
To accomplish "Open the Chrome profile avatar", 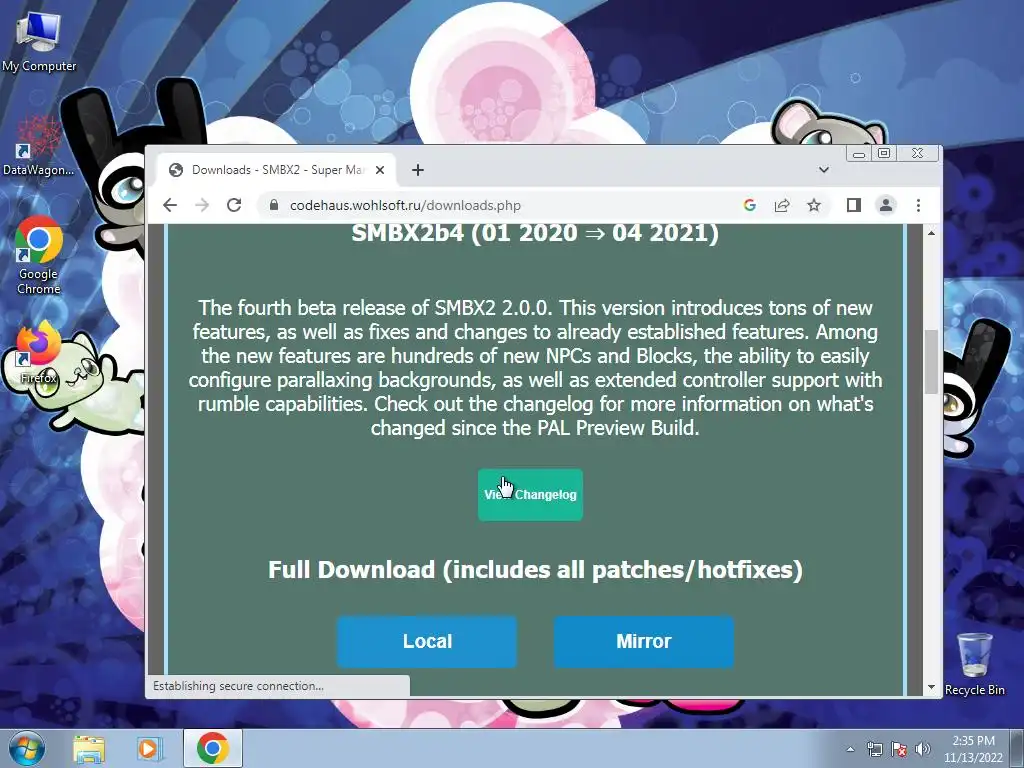I will 886,205.
